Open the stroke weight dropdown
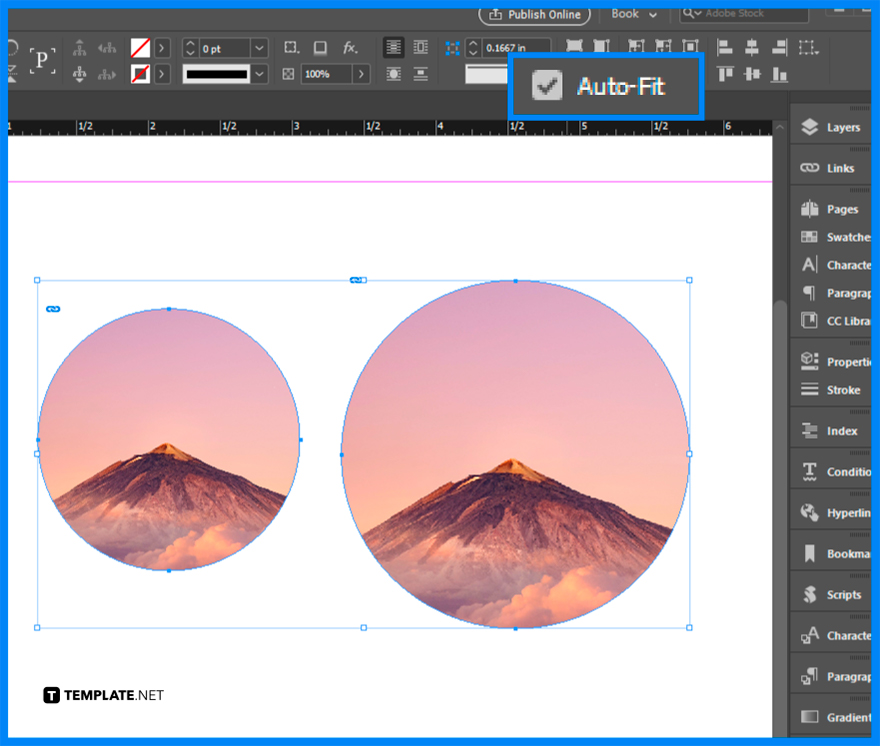Viewport: 880px width, 746px height. coord(259,47)
